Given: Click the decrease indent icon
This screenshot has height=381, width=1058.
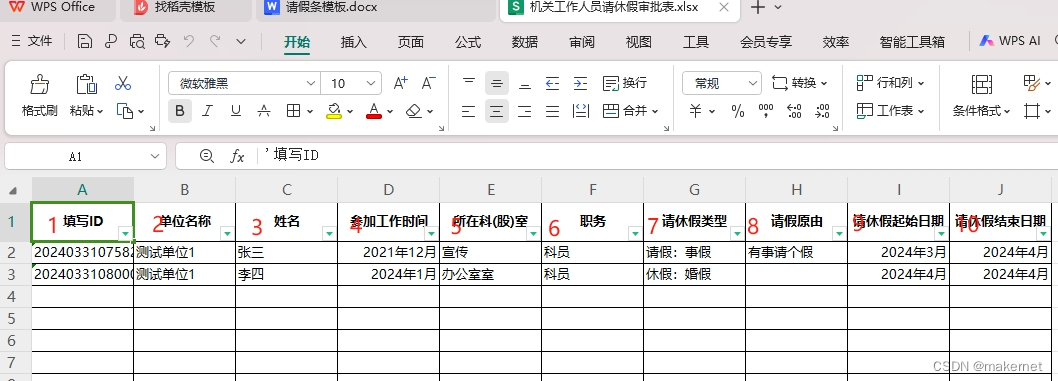Looking at the screenshot, I should click(x=553, y=83).
